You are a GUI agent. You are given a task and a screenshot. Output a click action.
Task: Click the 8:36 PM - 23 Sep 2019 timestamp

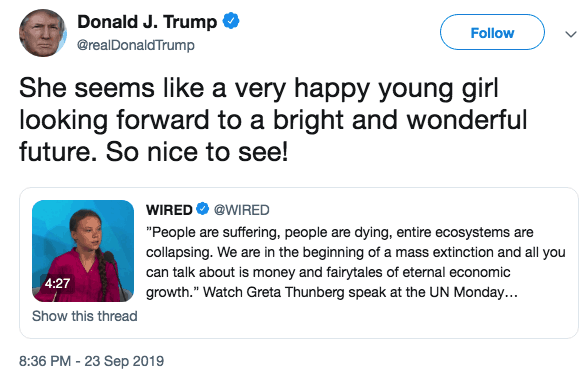coord(91,361)
